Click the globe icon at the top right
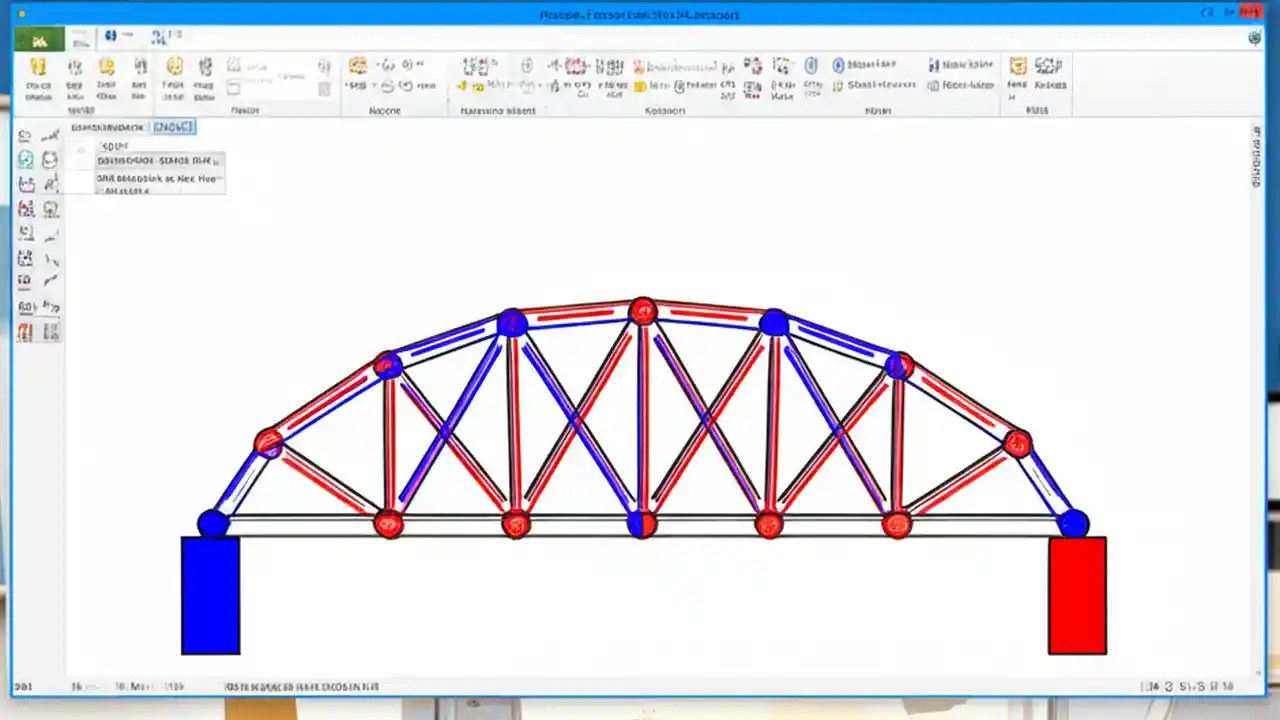The height and width of the screenshot is (720, 1280). point(1254,38)
